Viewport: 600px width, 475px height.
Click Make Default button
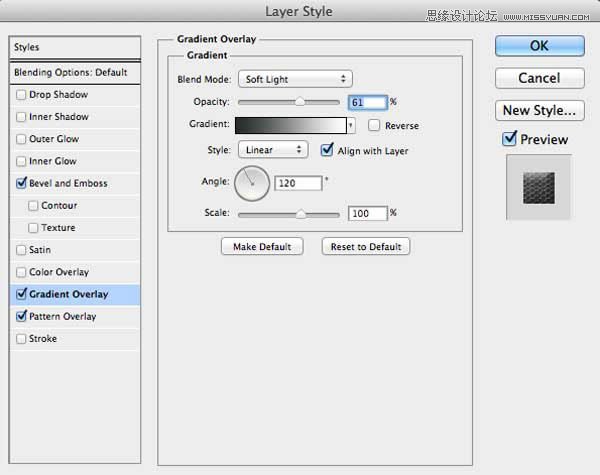[x=262, y=246]
